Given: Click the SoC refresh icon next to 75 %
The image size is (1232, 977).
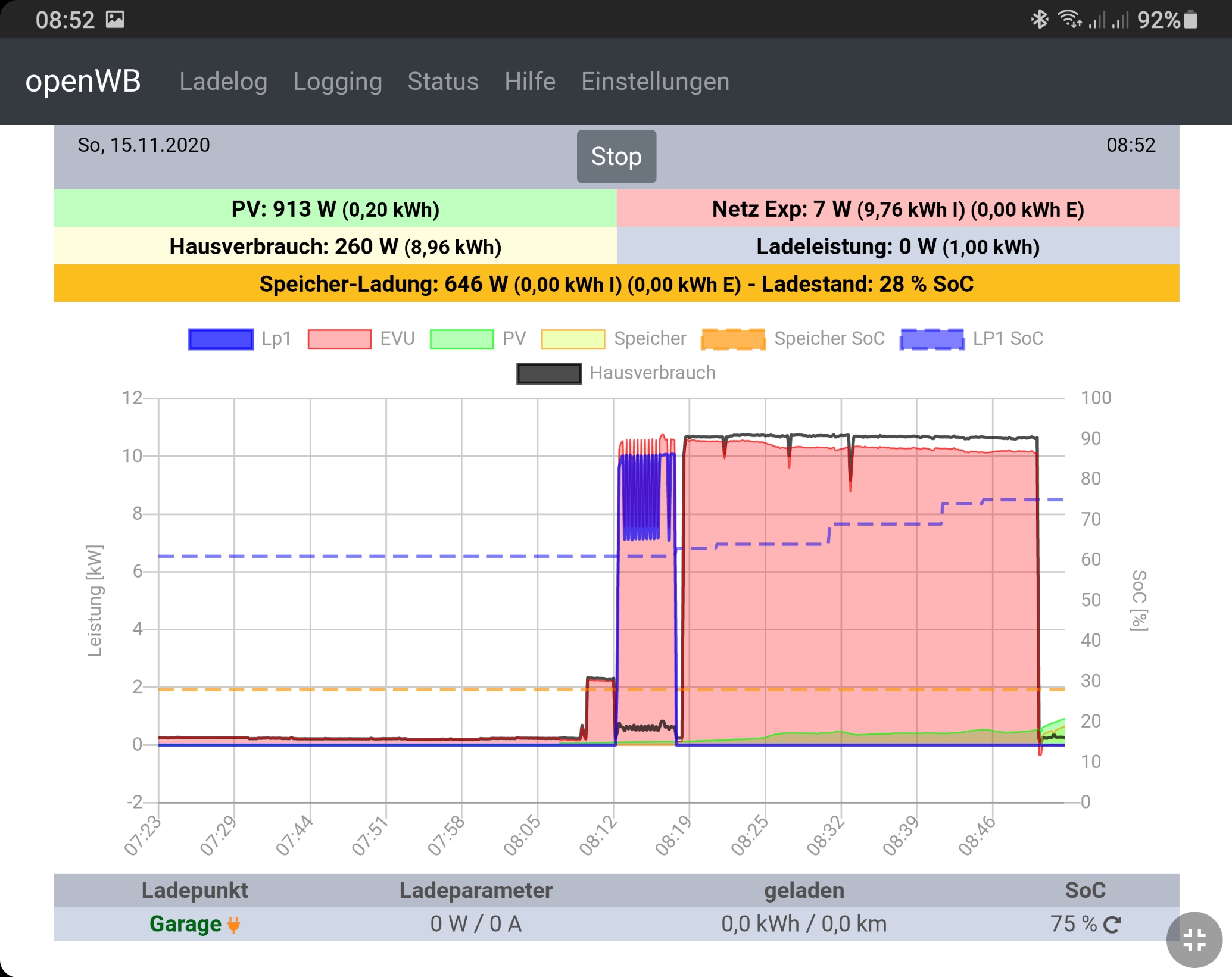Looking at the screenshot, I should click(x=1112, y=925).
